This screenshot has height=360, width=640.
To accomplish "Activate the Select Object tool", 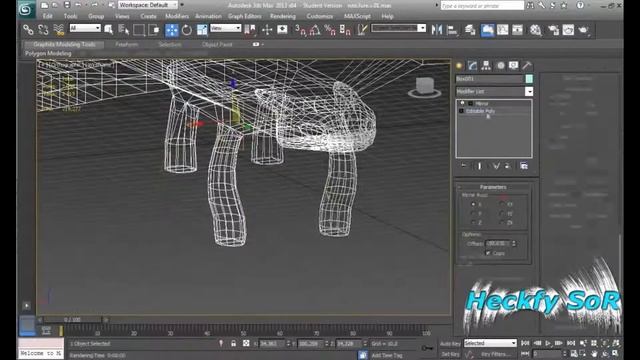I will point(109,30).
